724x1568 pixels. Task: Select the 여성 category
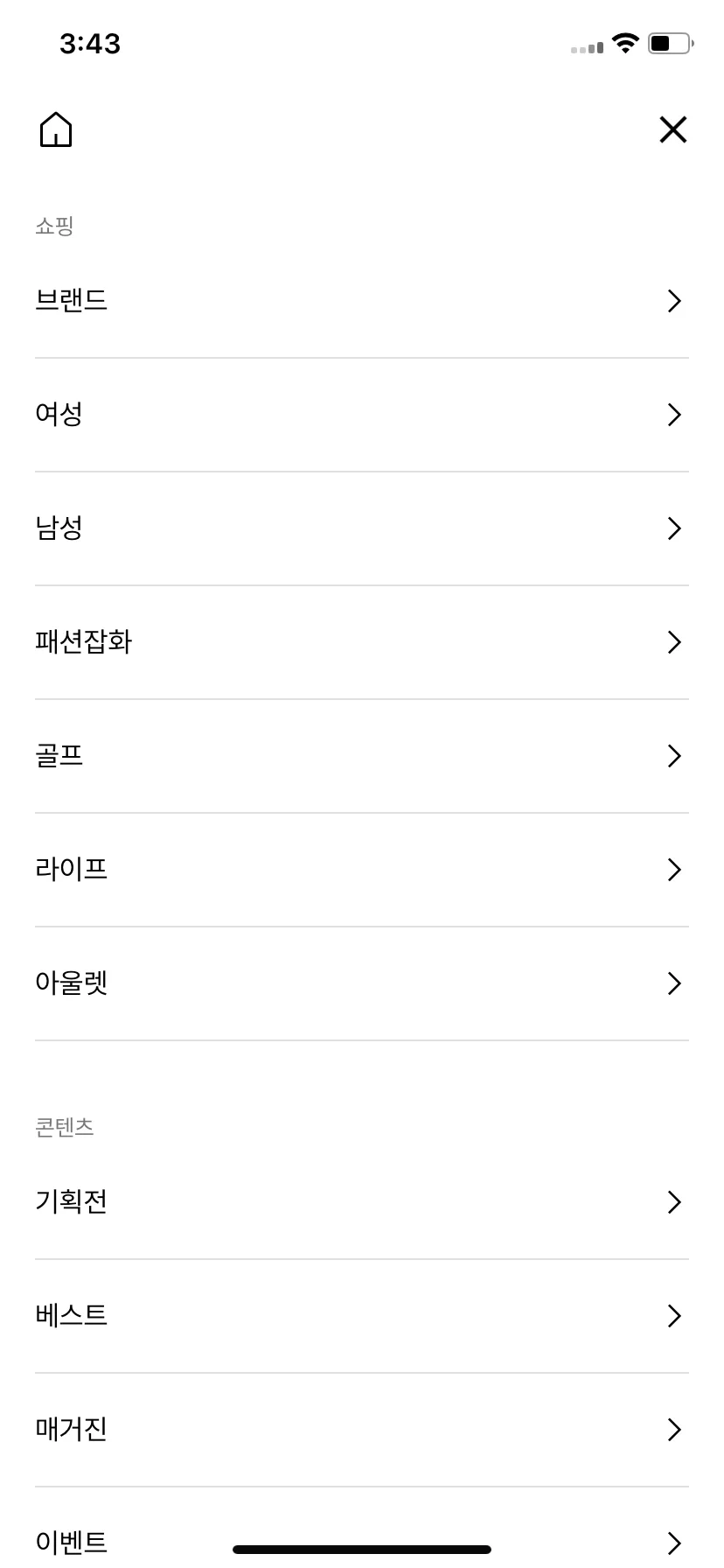pos(362,415)
